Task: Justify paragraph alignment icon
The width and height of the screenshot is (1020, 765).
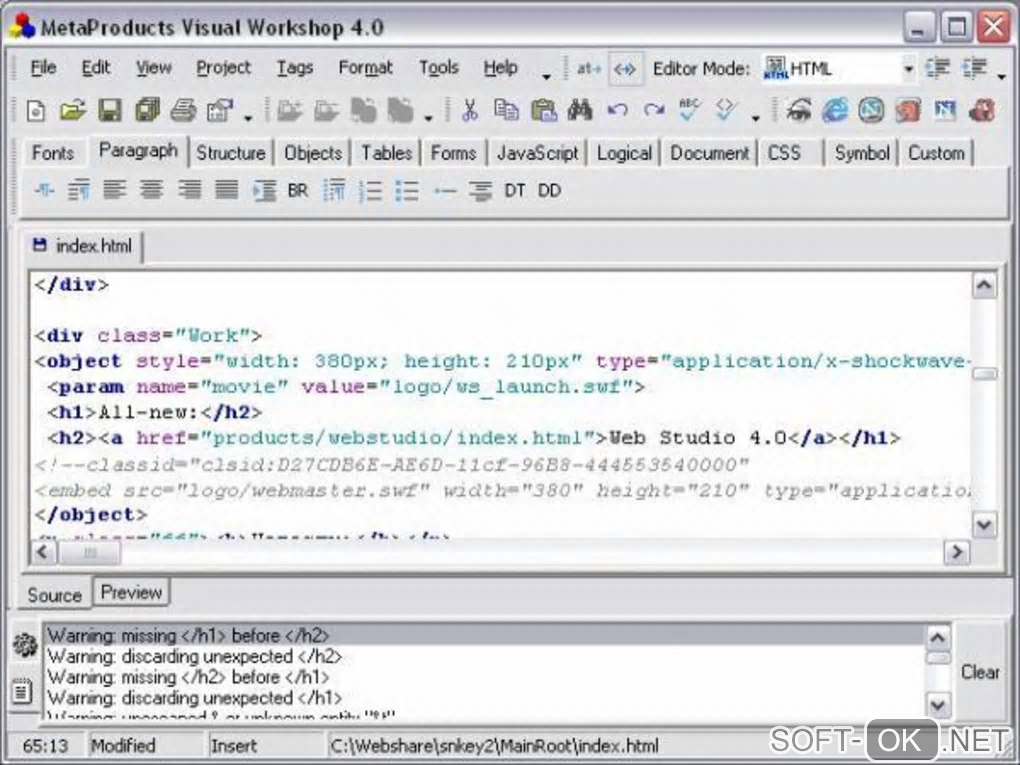Action: [226, 191]
